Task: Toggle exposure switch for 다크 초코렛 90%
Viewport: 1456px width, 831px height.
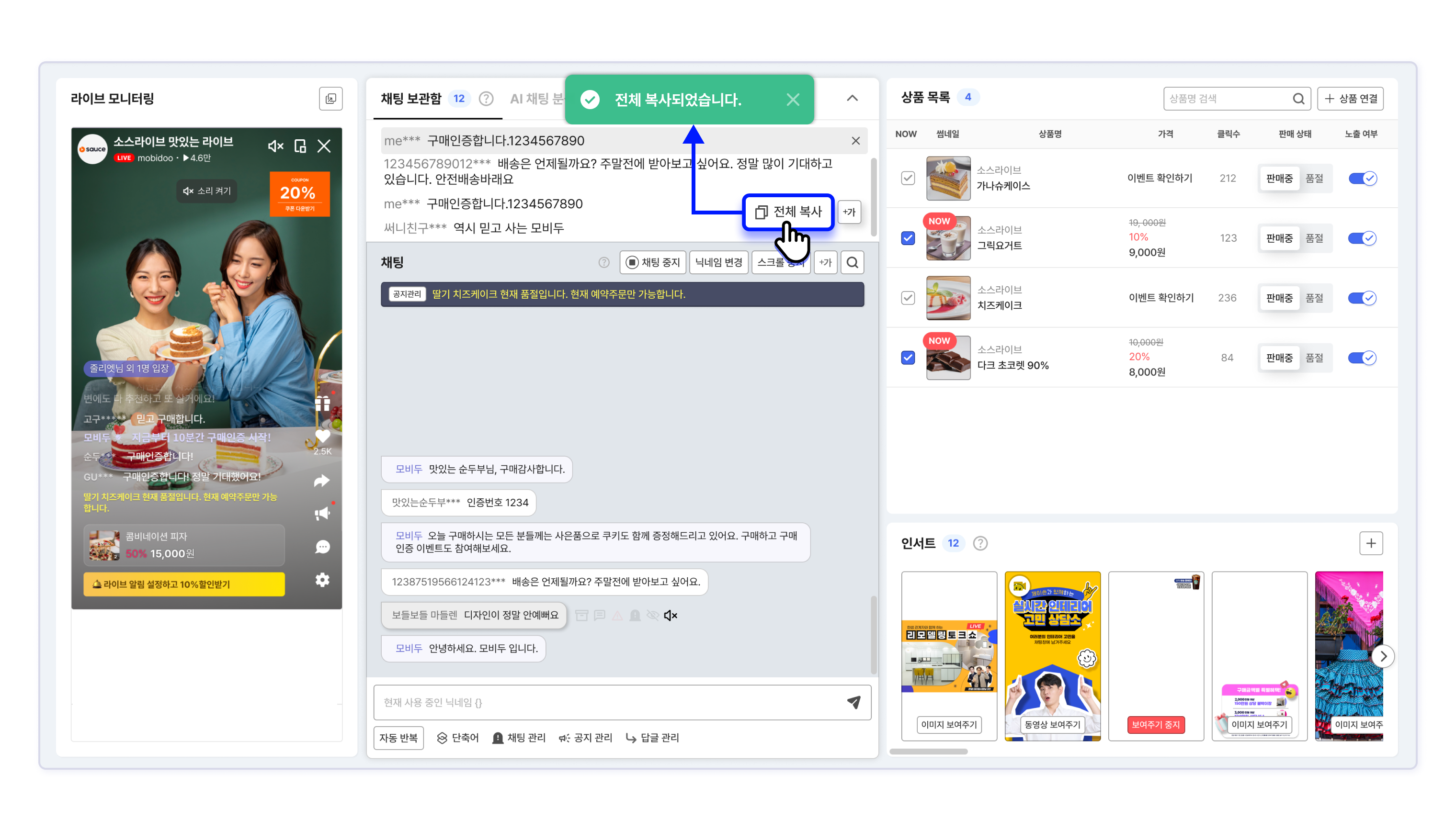Action: 1362,358
